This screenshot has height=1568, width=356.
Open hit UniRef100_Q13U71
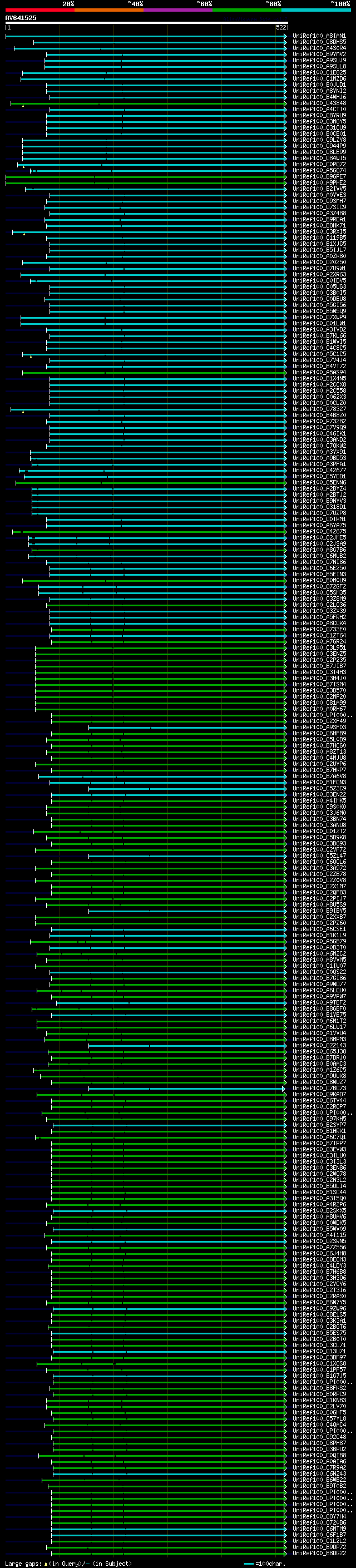(x=319, y=1351)
